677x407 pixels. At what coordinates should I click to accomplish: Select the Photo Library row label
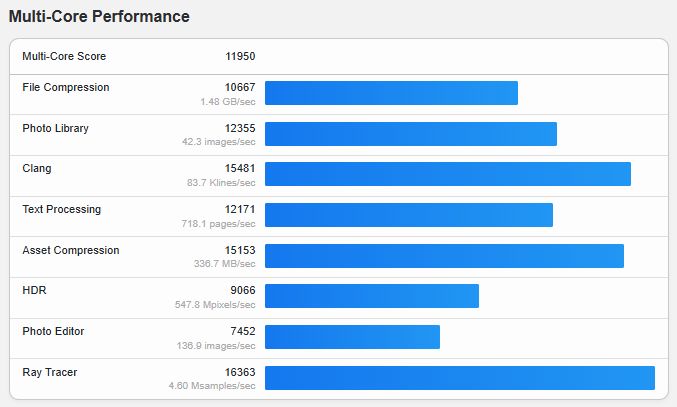[55, 128]
